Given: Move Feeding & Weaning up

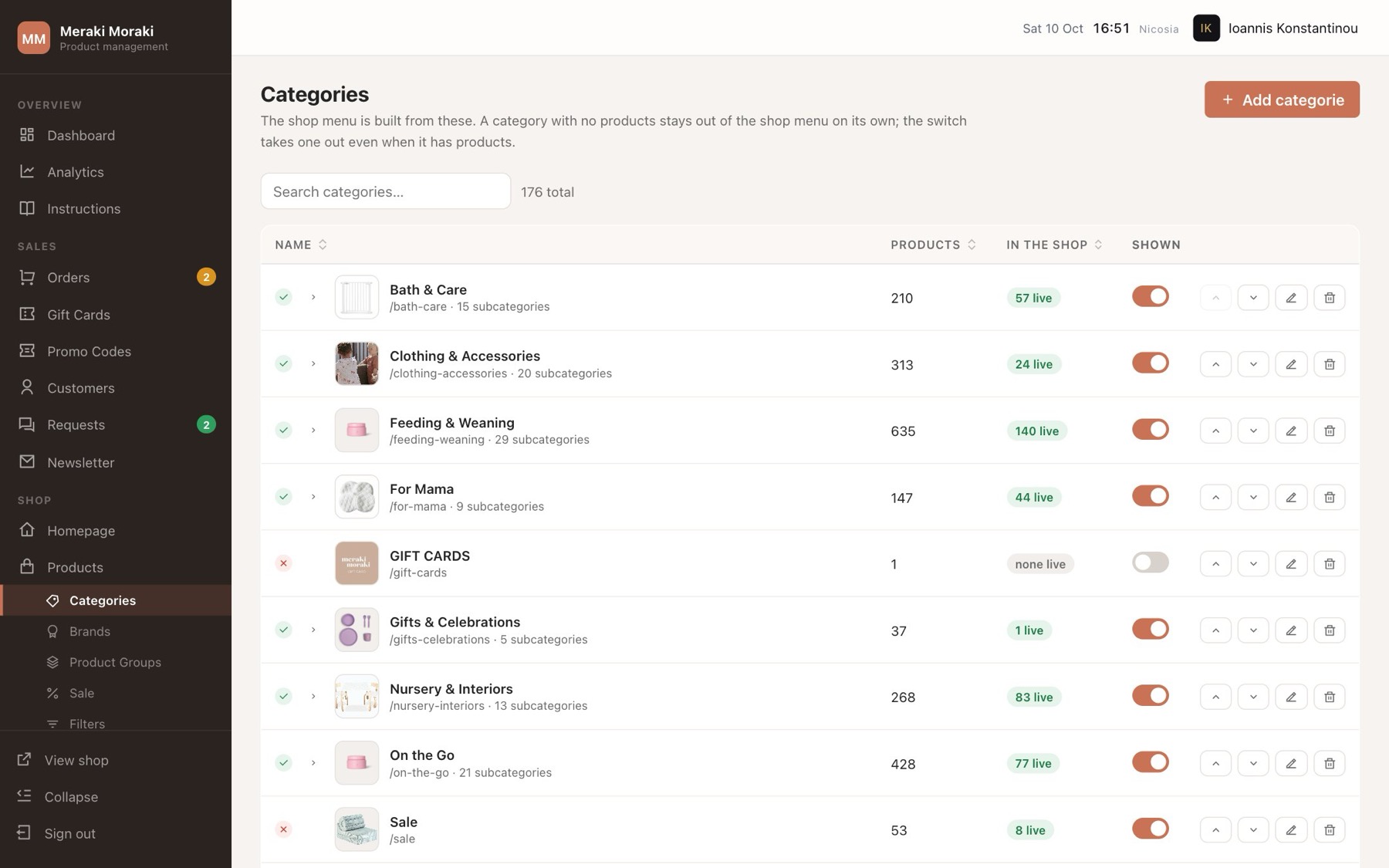Looking at the screenshot, I should (x=1215, y=431).
